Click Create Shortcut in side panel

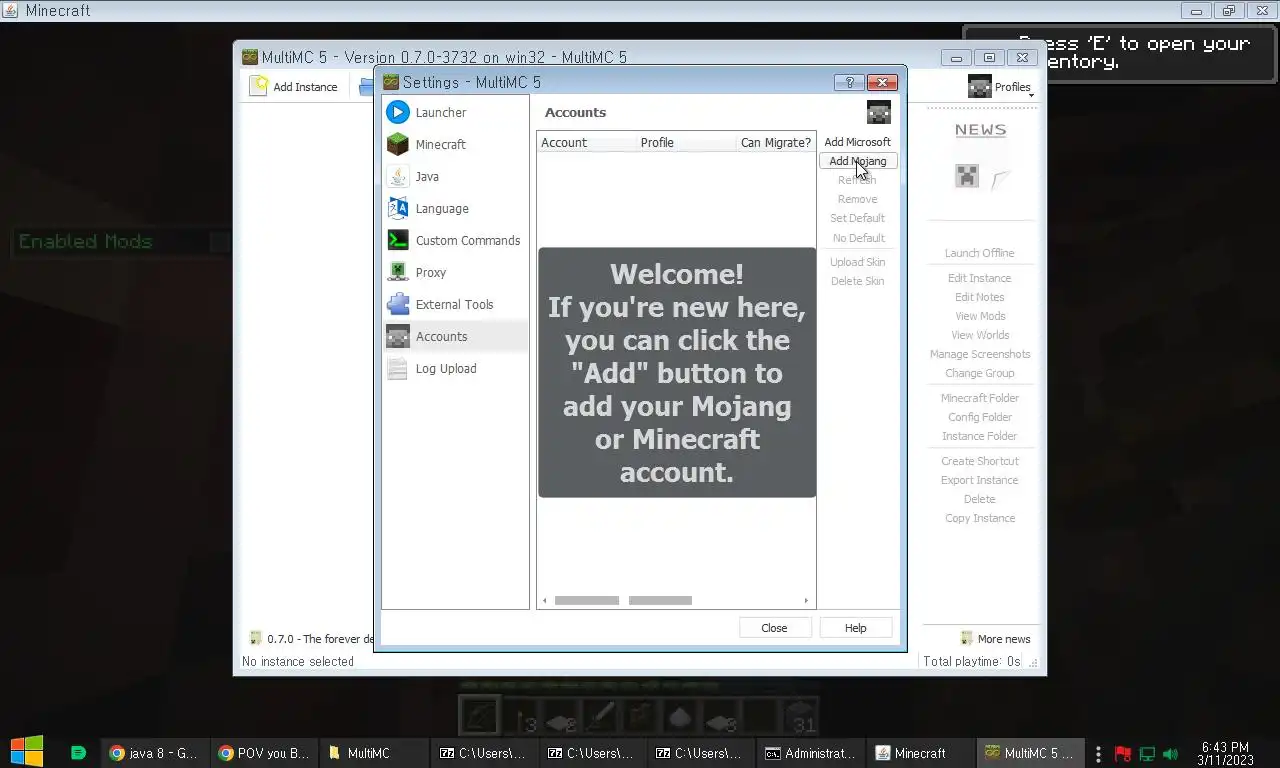tap(980, 461)
